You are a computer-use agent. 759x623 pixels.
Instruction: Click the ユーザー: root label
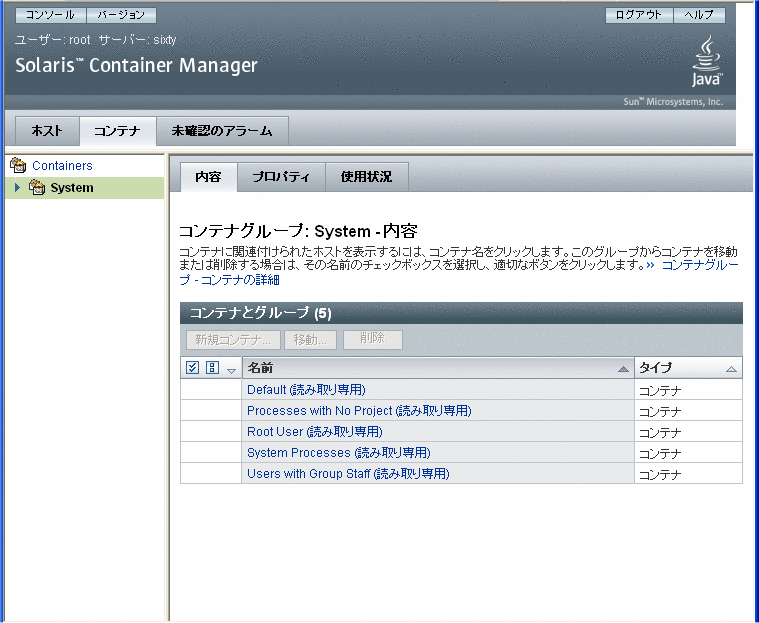click(53, 40)
